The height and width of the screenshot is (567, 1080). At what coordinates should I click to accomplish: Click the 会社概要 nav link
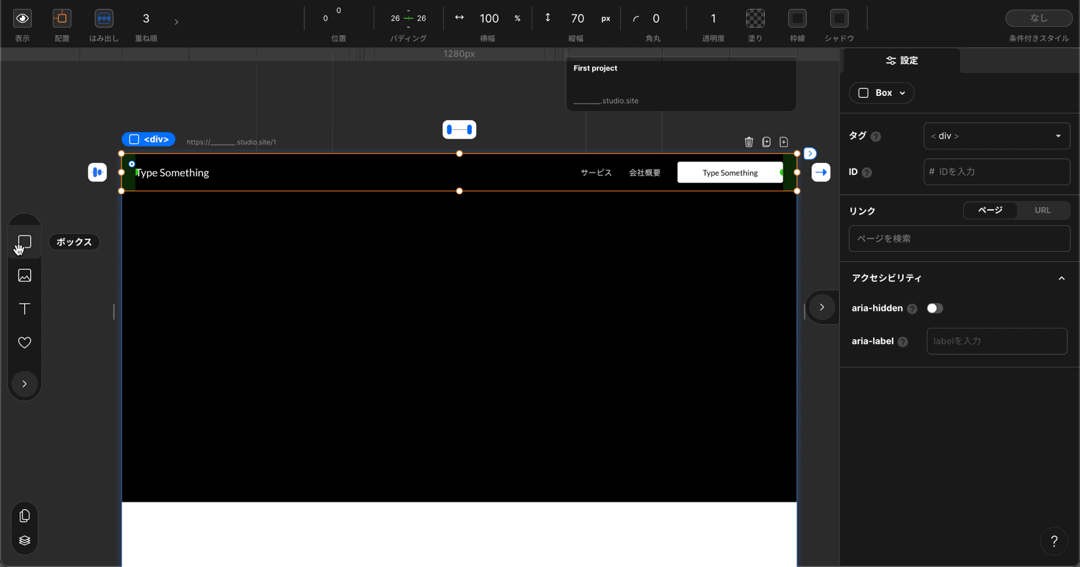[x=645, y=173]
